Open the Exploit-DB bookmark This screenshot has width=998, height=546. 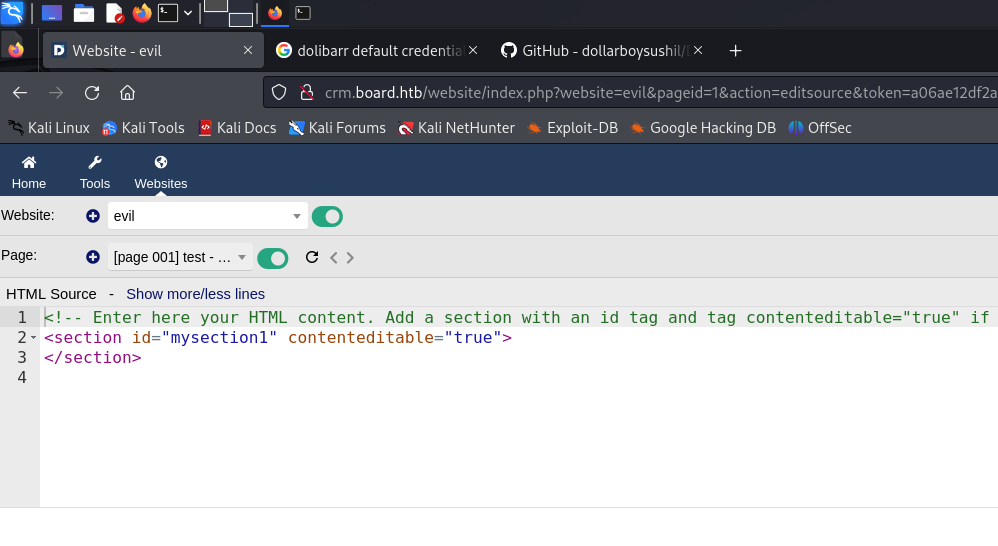574,128
